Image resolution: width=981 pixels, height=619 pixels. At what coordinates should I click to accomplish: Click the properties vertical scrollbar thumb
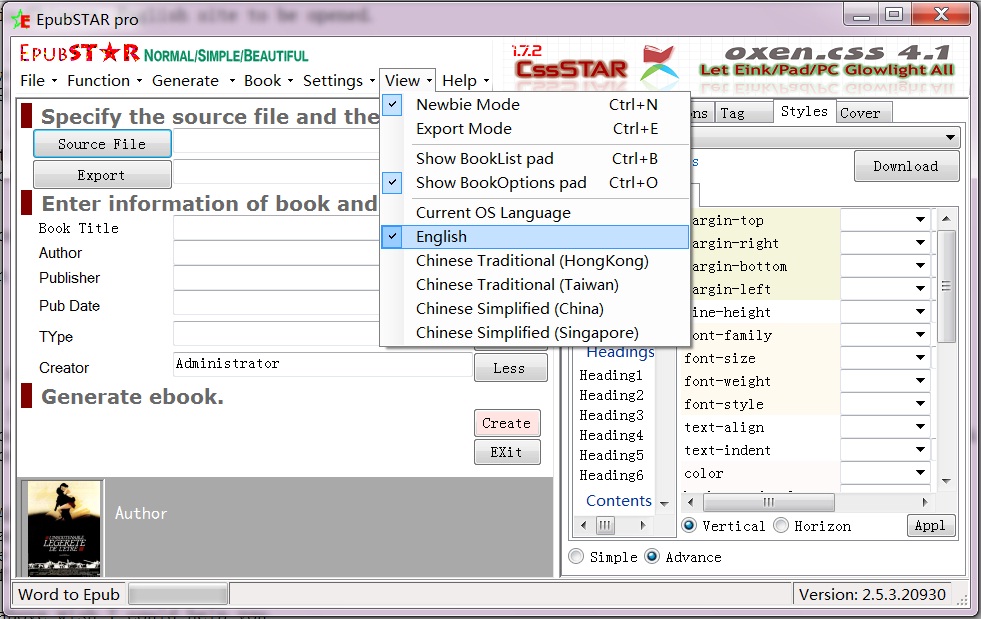(947, 285)
